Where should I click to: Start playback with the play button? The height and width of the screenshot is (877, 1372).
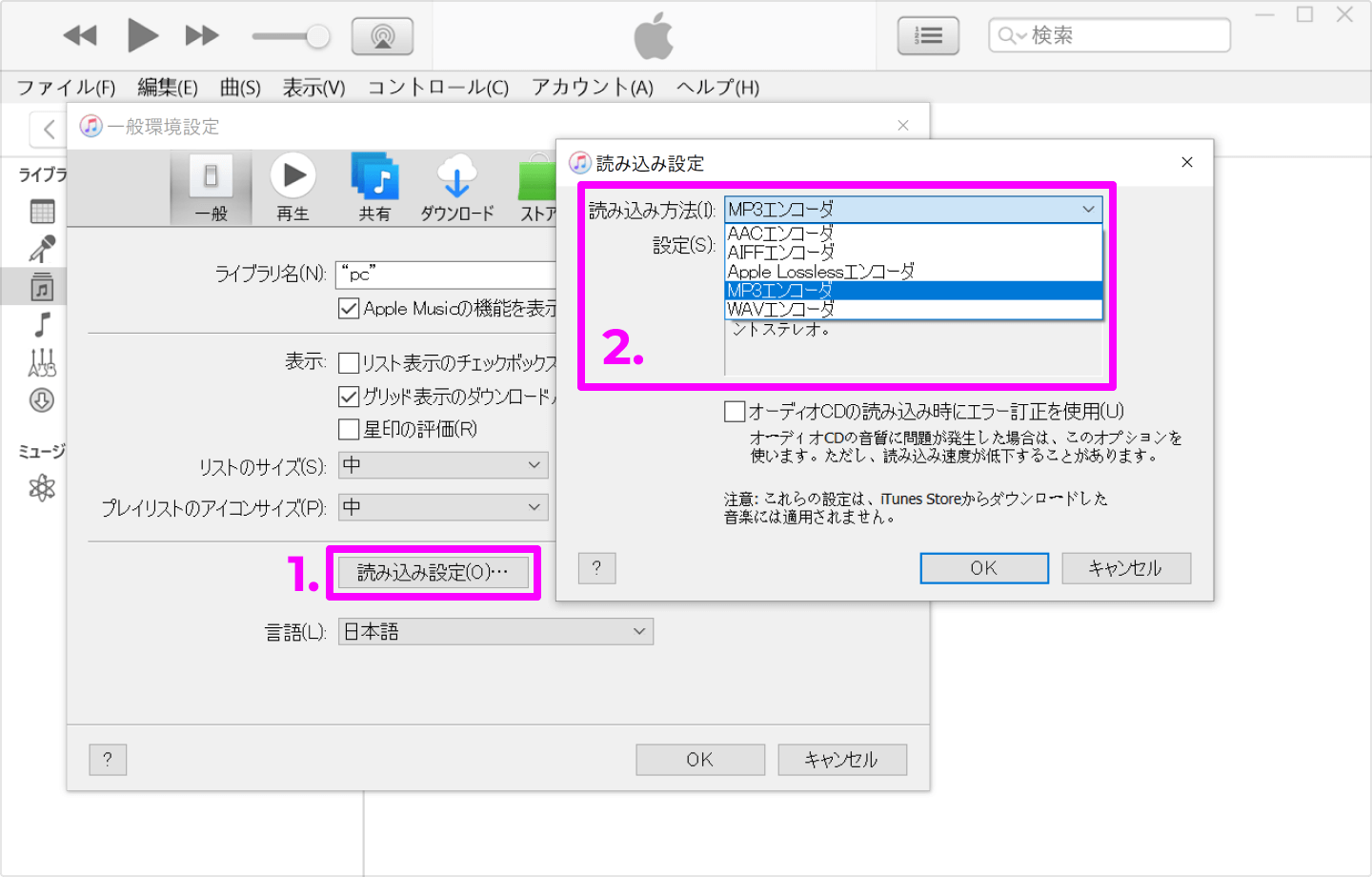pos(143,36)
